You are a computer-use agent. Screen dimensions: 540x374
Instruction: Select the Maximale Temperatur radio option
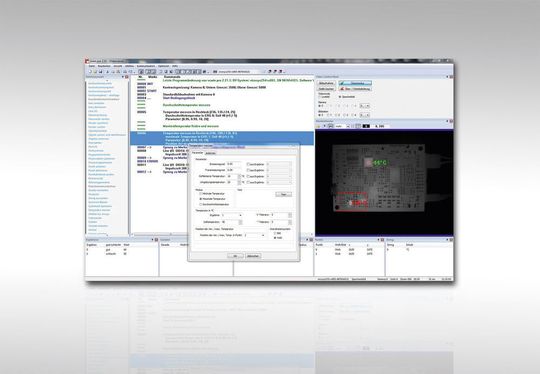212,199
